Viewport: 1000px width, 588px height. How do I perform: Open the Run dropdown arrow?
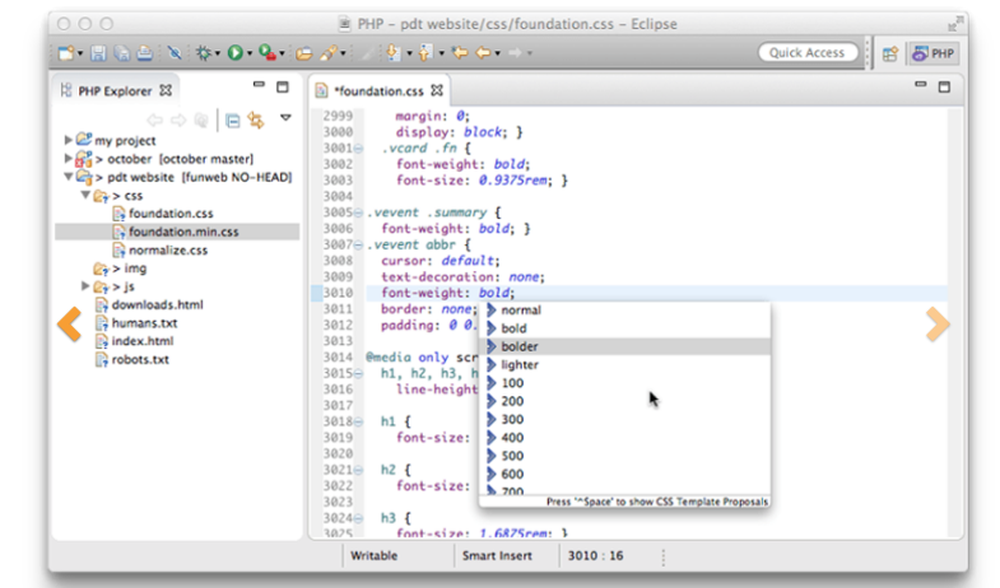point(249,54)
